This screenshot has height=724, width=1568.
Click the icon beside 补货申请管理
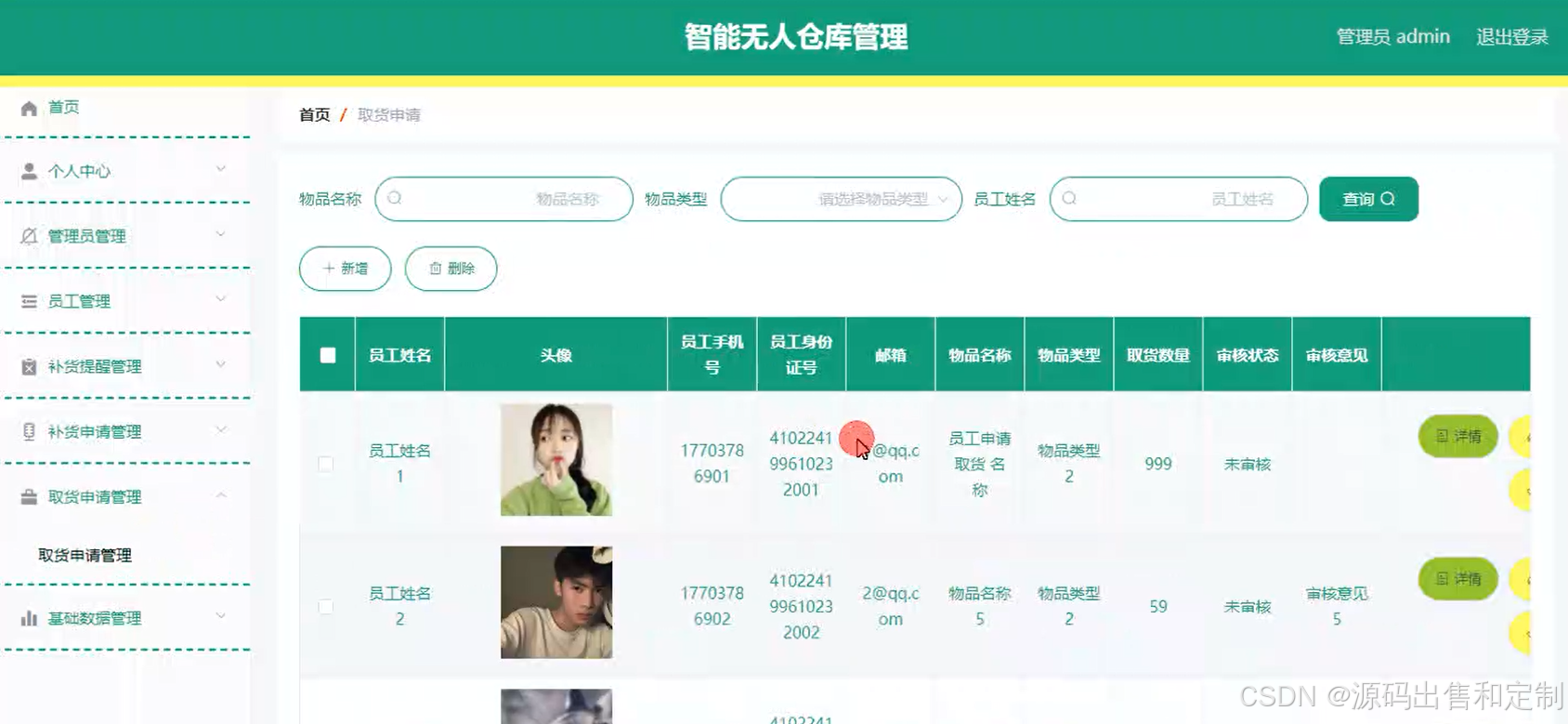pos(29,431)
